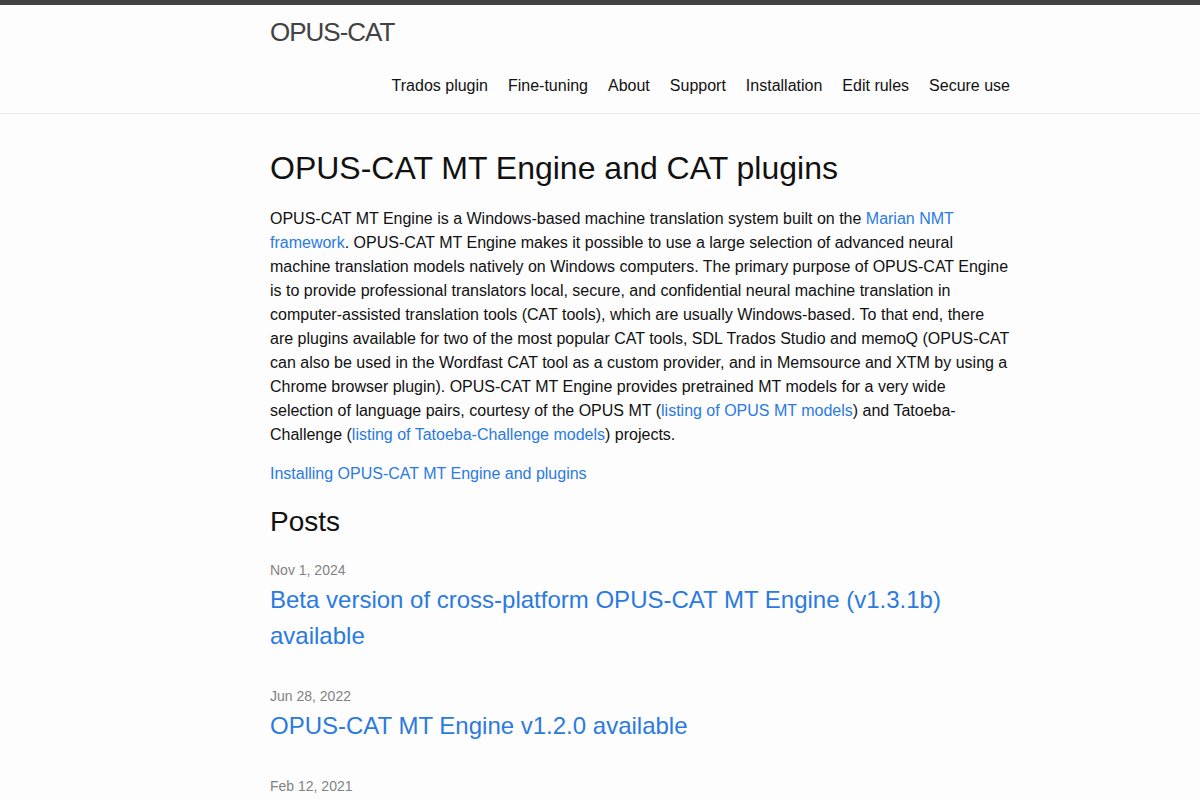Select About in the navigation bar
The height and width of the screenshot is (800, 1200).
coord(628,86)
